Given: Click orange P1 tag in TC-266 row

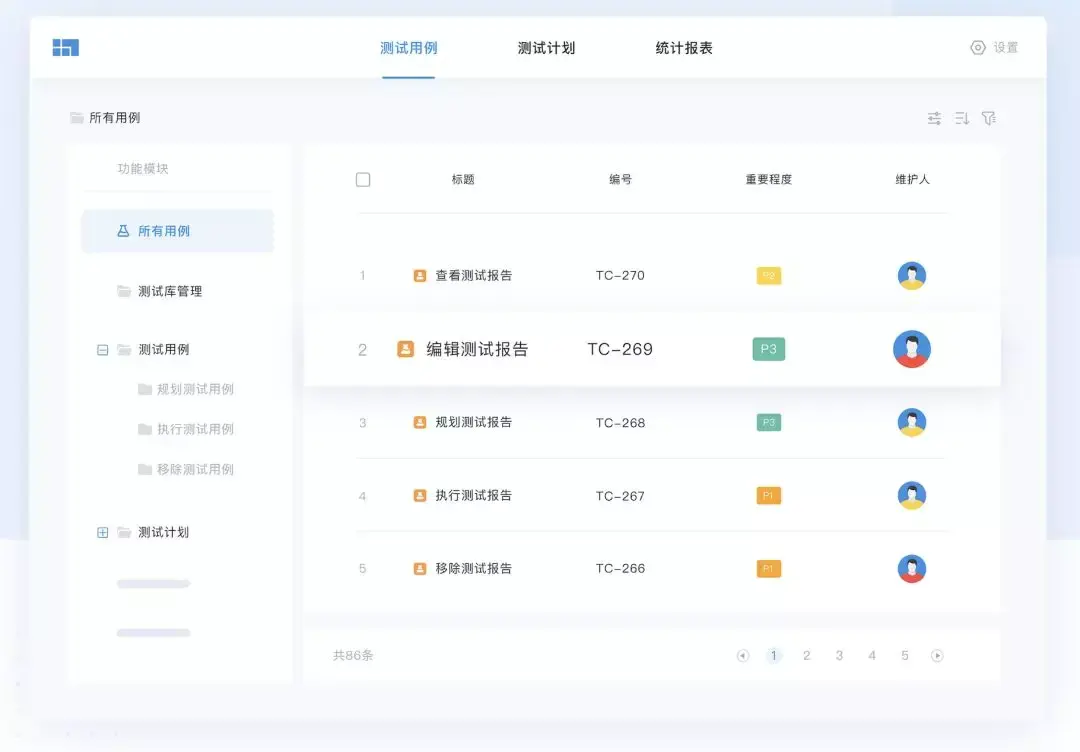Looking at the screenshot, I should click(769, 568).
